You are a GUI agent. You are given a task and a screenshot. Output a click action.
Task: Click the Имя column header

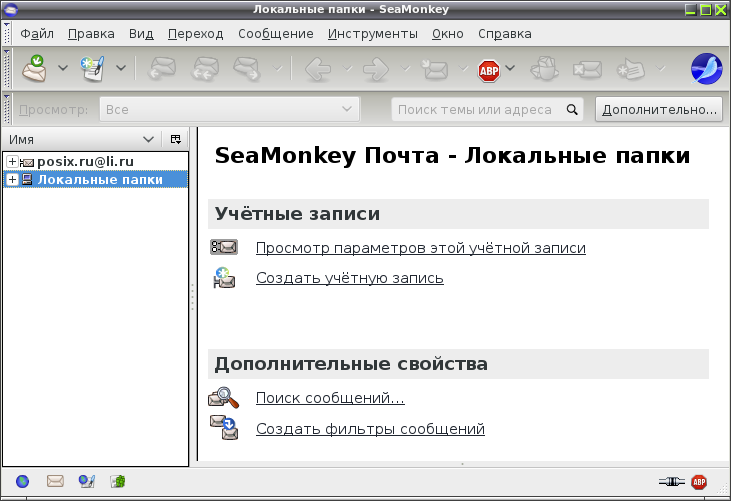[81, 139]
